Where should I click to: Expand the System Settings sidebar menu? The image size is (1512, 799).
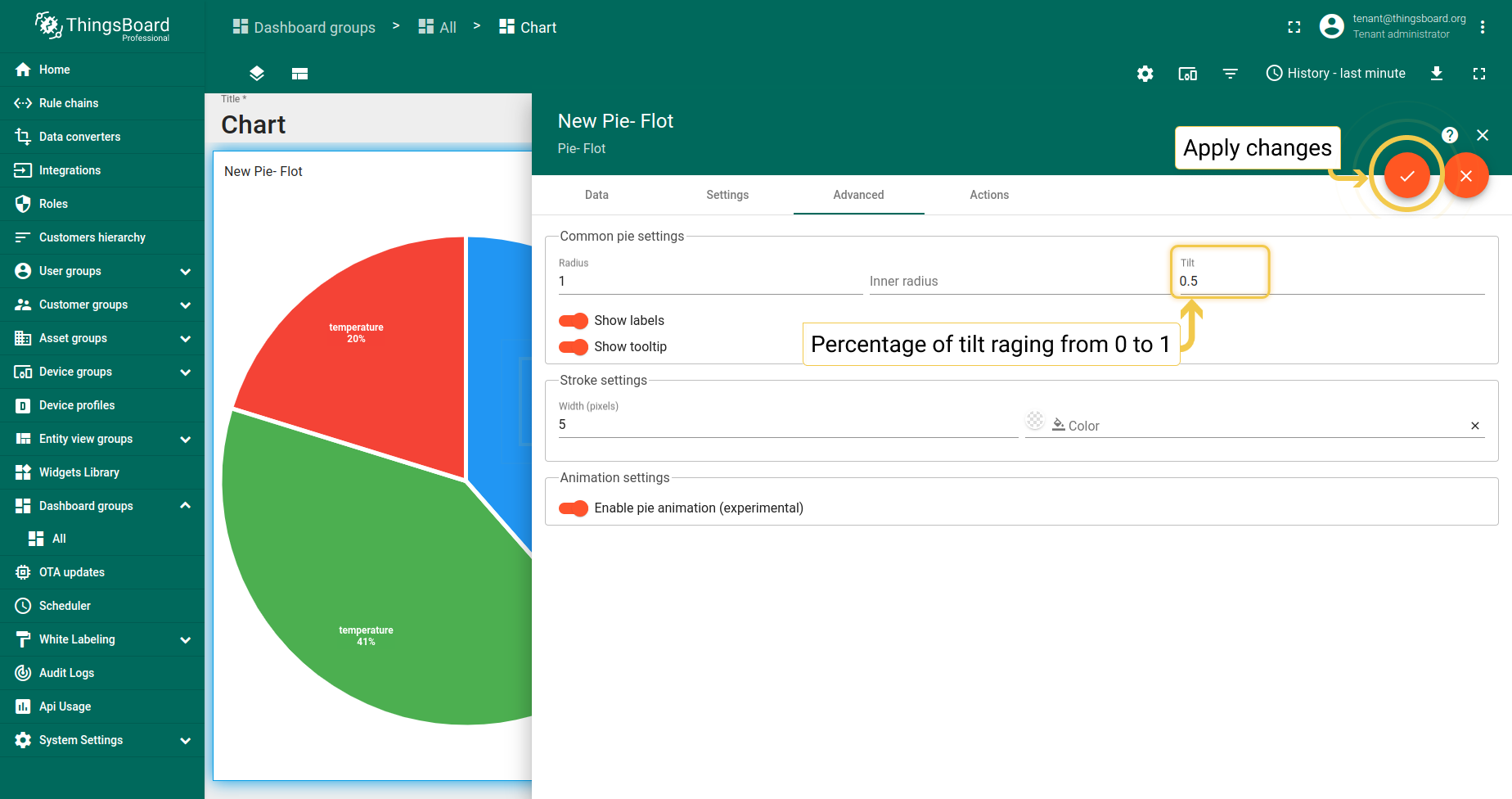pyautogui.click(x=185, y=740)
